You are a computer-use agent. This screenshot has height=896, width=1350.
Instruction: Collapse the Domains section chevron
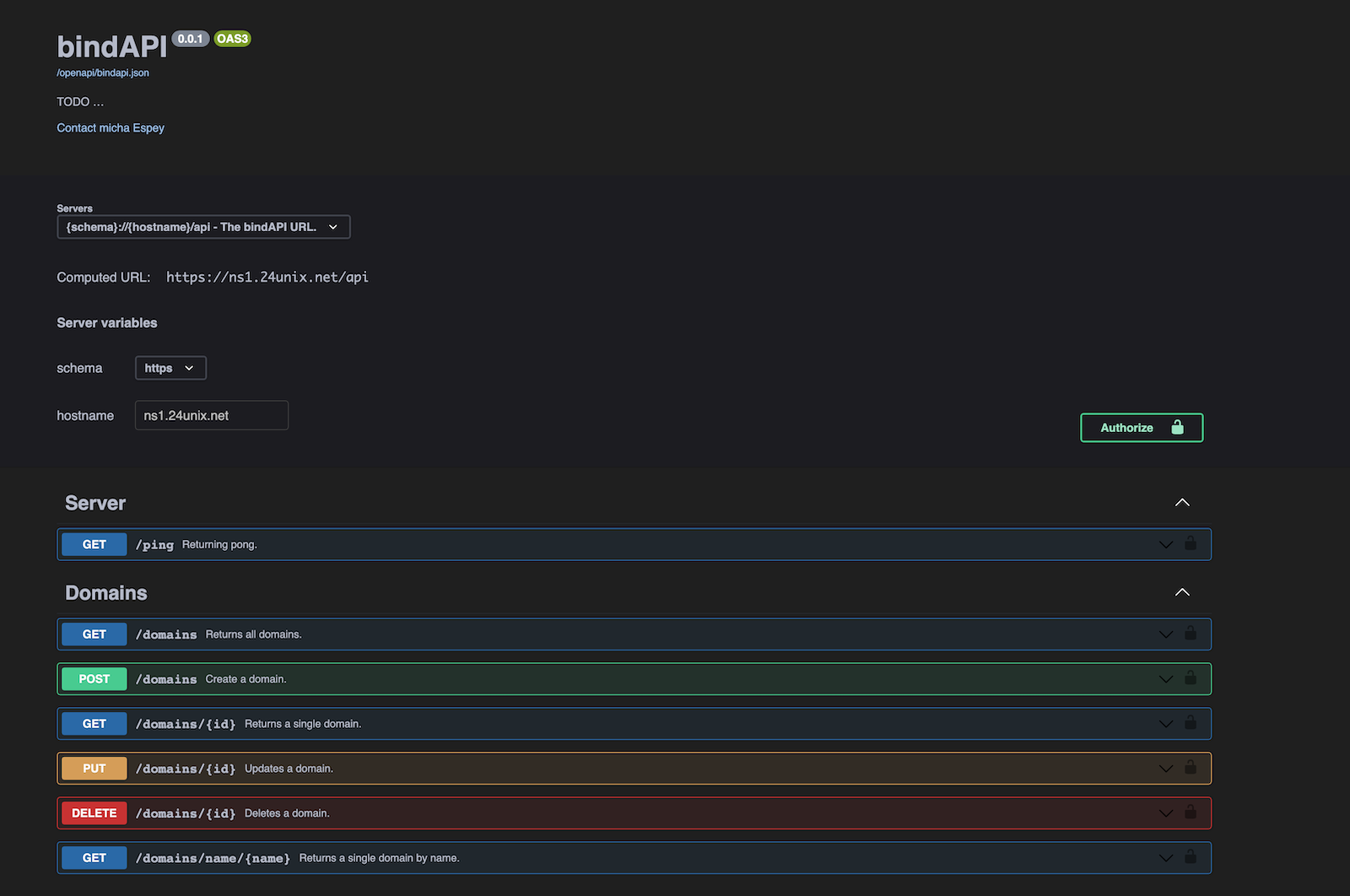[x=1182, y=592]
